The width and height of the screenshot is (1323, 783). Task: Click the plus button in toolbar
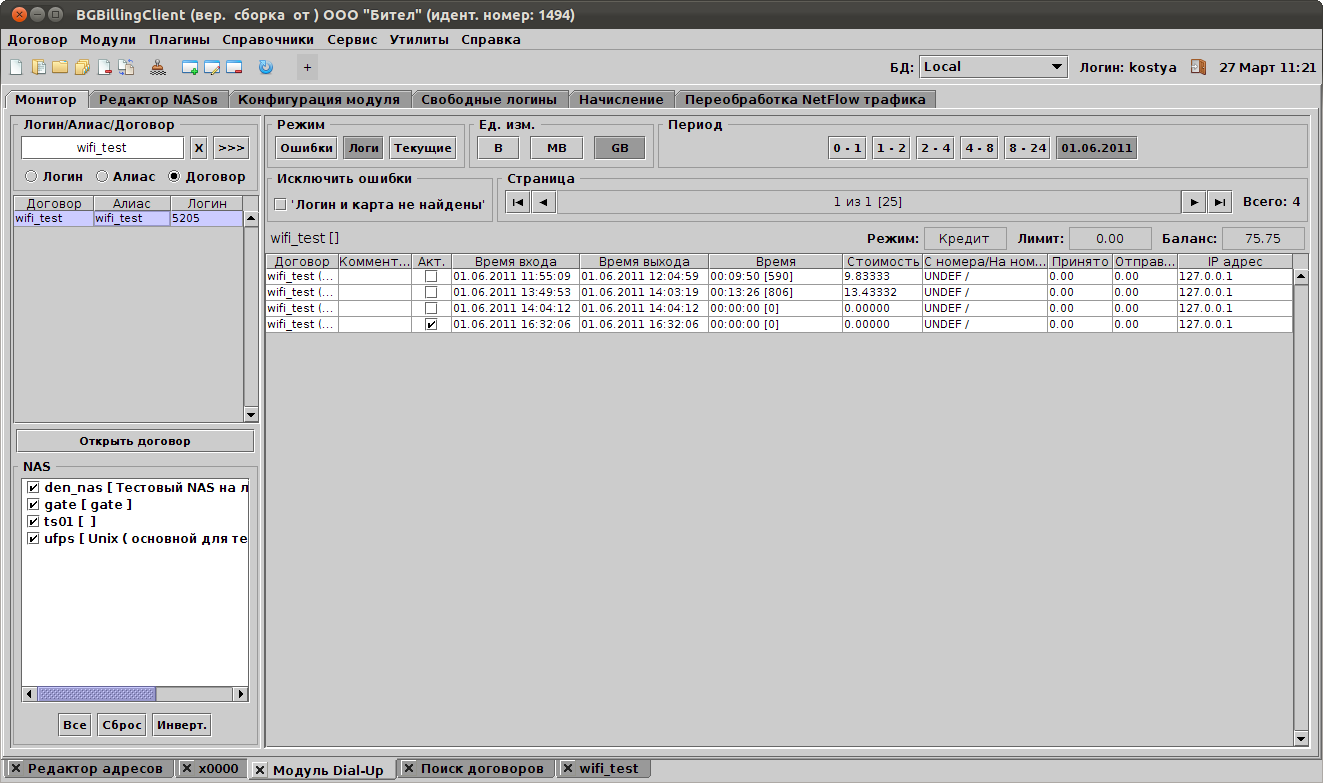(307, 68)
